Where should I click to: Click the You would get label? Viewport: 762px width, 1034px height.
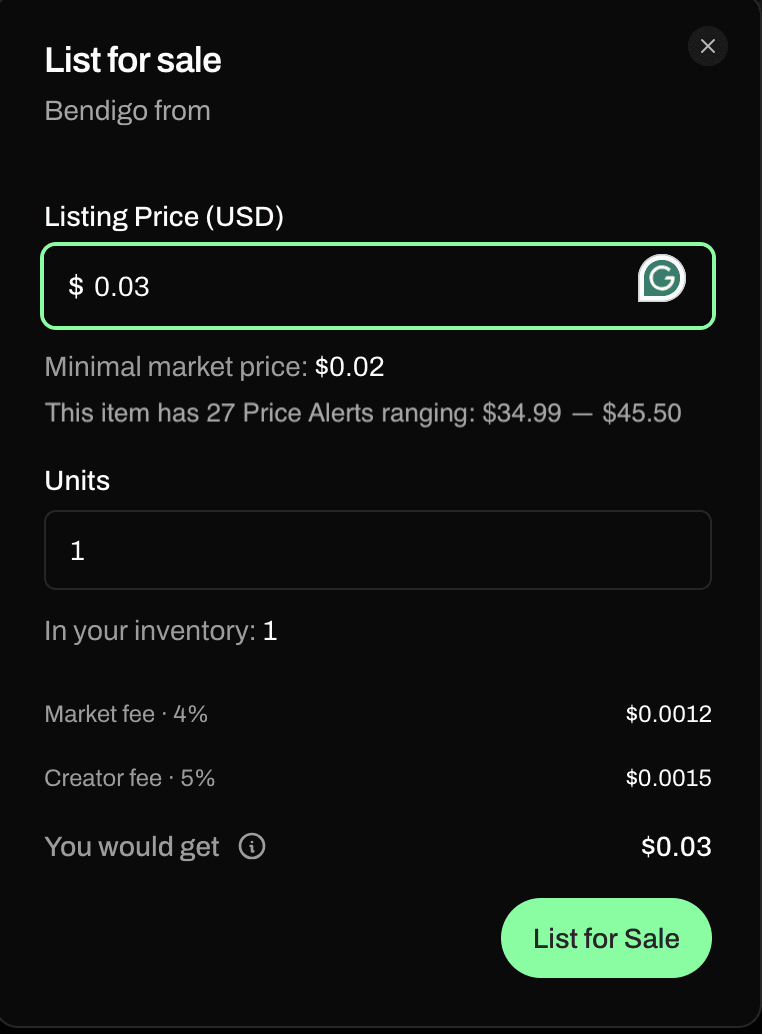(x=132, y=847)
